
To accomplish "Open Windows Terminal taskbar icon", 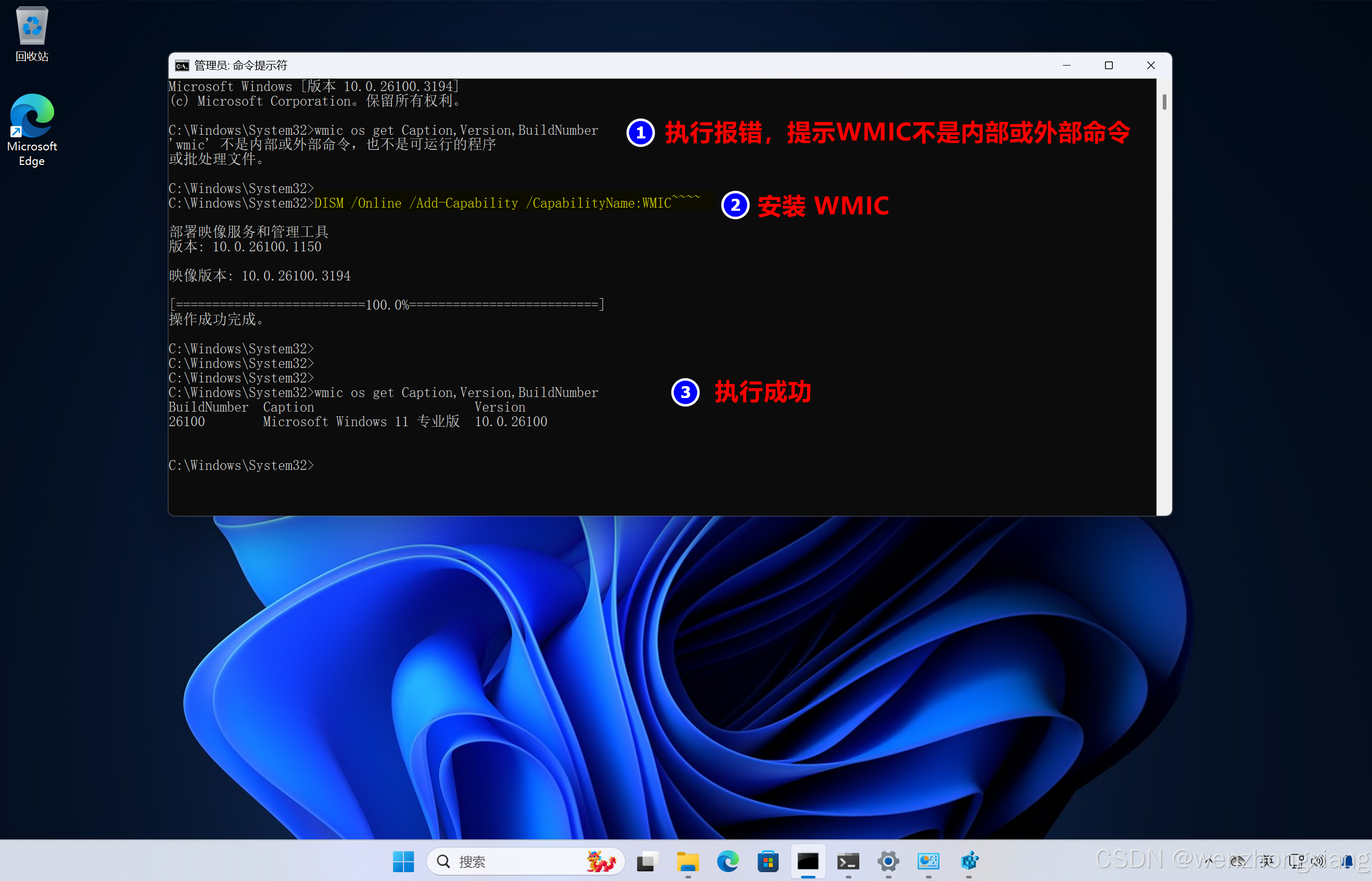I will [848, 862].
